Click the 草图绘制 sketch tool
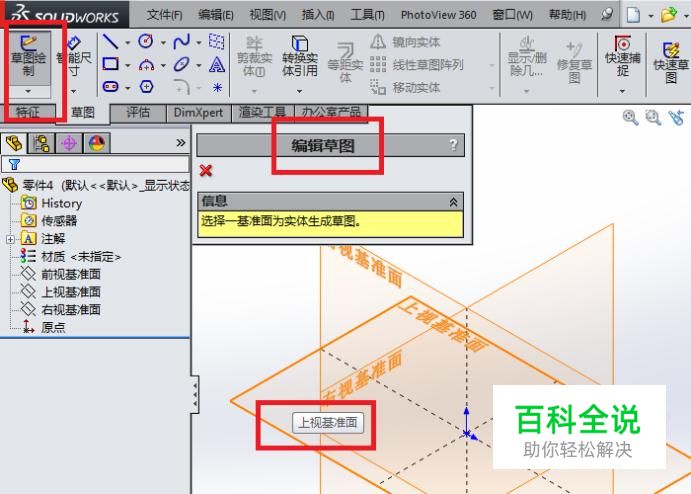691x494 pixels. pyautogui.click(x=28, y=56)
